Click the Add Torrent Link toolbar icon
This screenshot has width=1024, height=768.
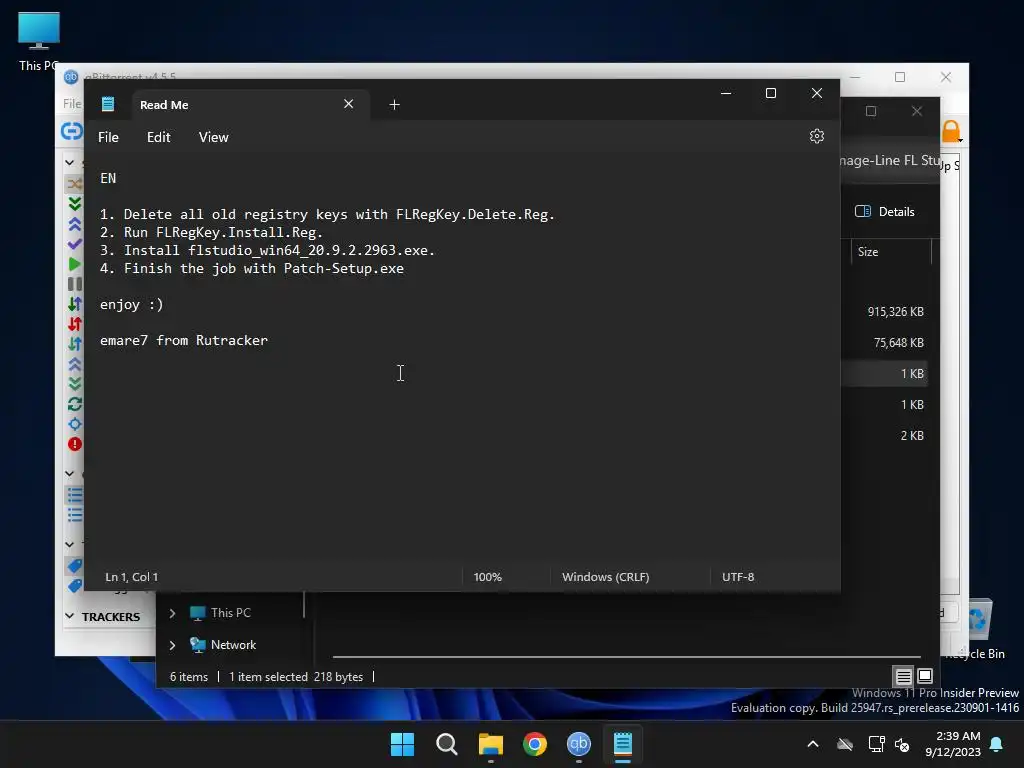click(x=71, y=131)
